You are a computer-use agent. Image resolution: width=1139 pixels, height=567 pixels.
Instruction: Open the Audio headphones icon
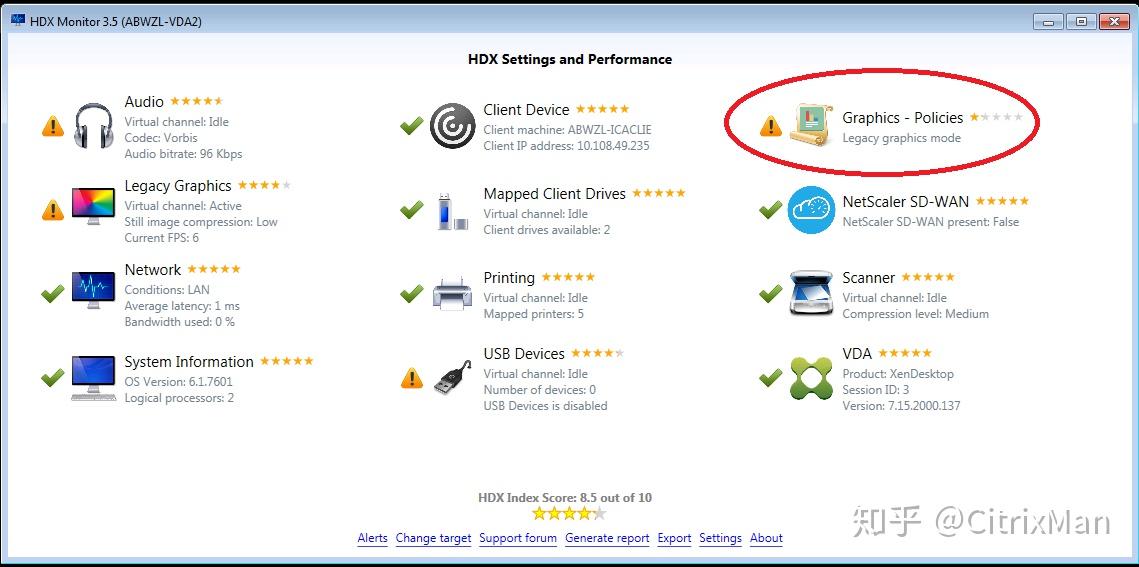point(94,126)
